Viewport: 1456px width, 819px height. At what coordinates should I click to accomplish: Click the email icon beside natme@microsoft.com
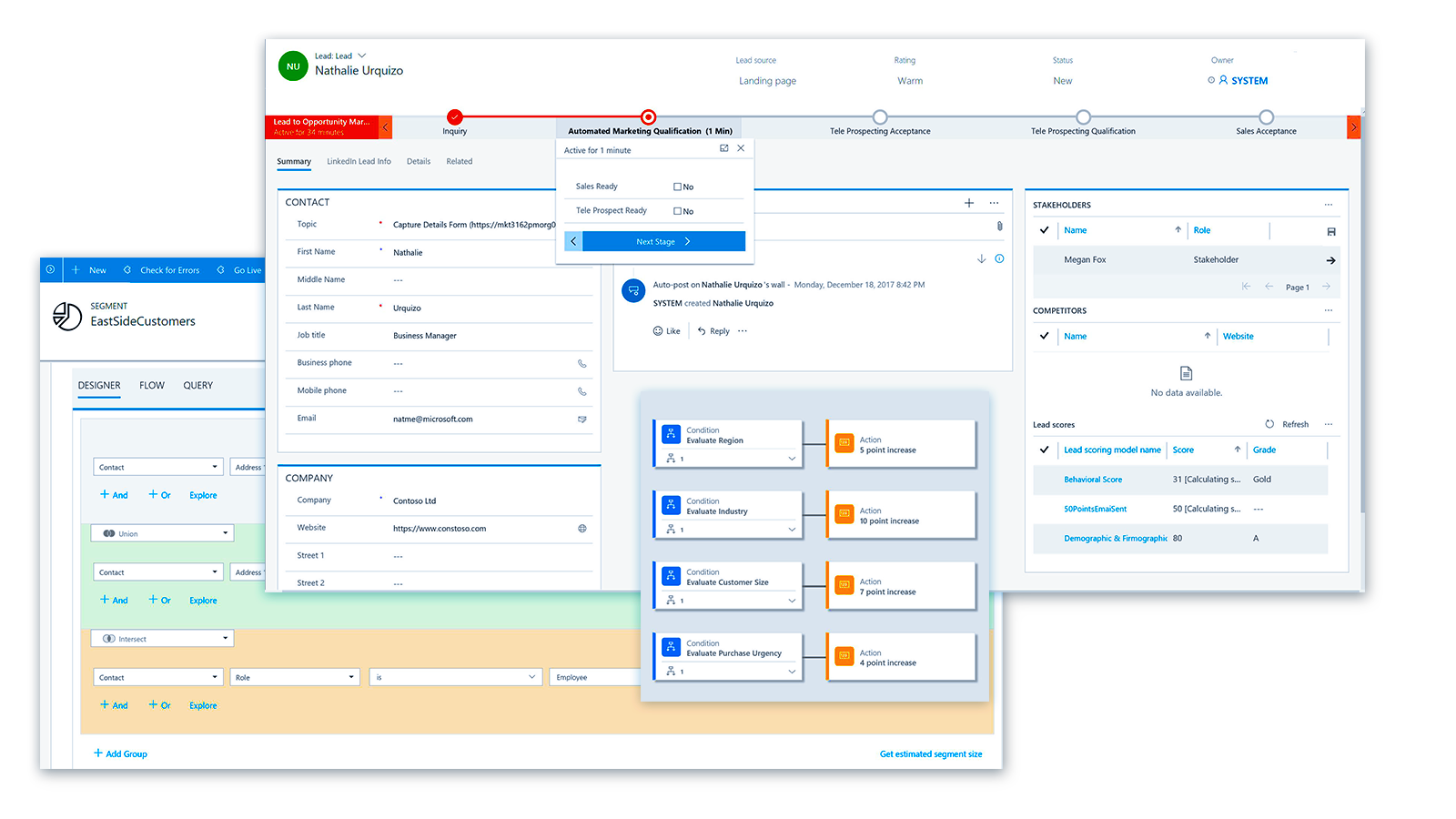(x=583, y=420)
